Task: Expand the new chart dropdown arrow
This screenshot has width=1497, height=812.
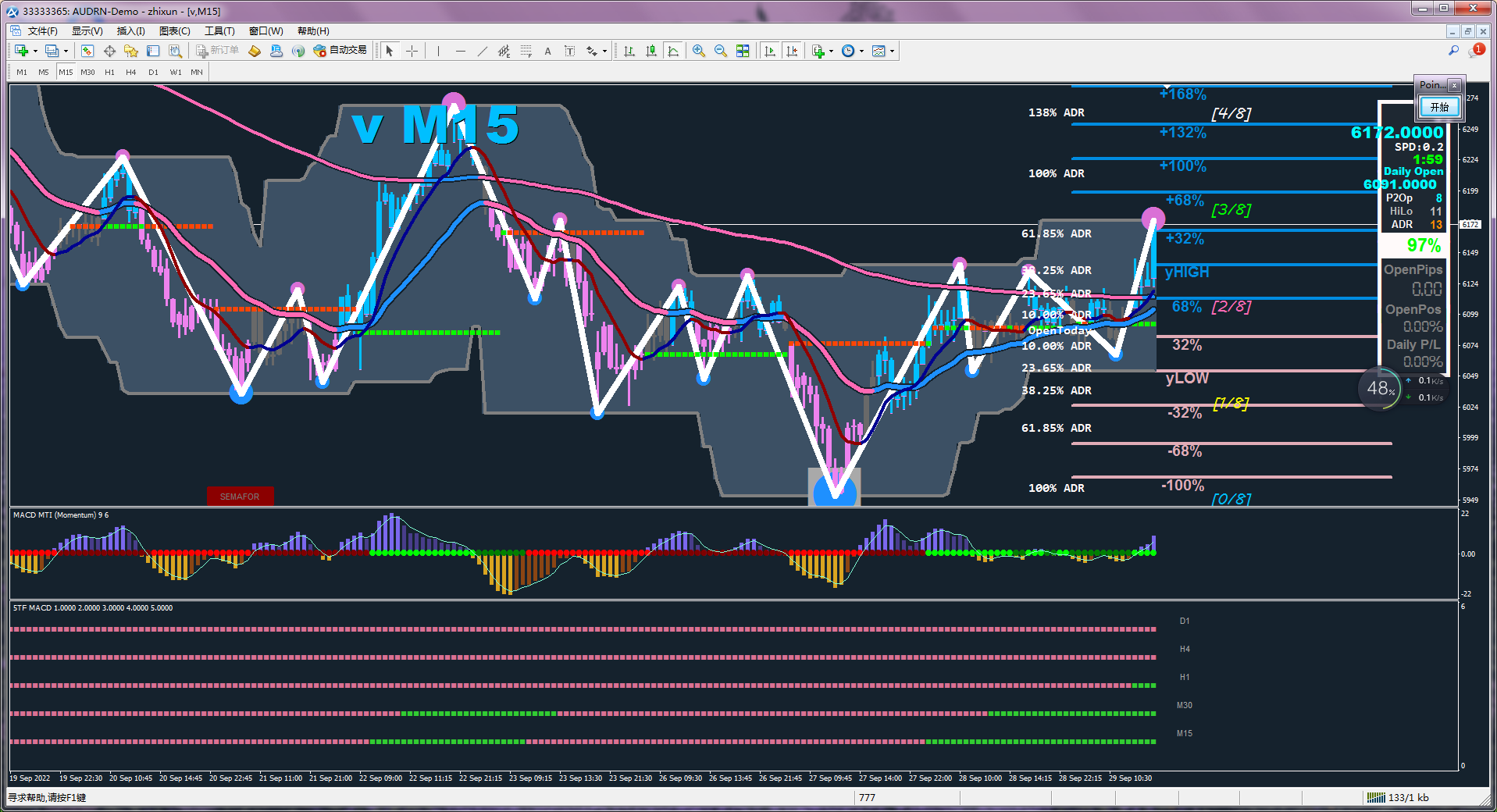Action: click(35, 52)
